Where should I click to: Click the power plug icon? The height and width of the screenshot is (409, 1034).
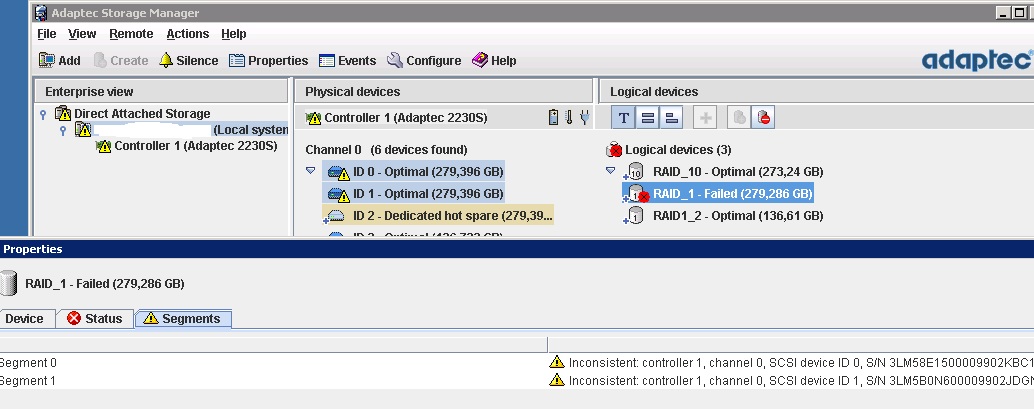point(584,117)
